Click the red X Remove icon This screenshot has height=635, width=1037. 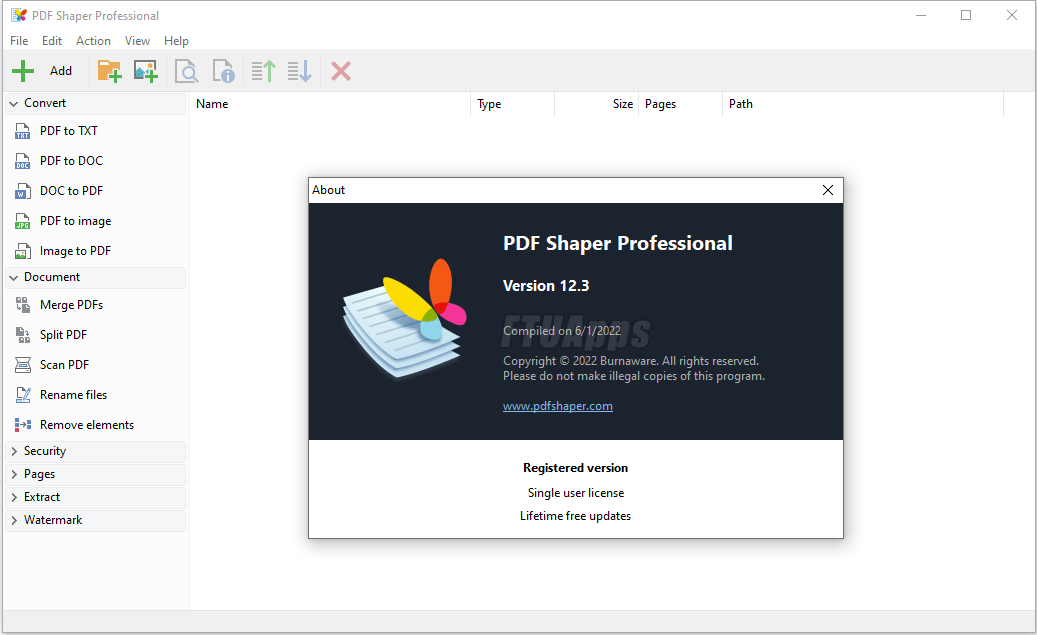point(341,71)
